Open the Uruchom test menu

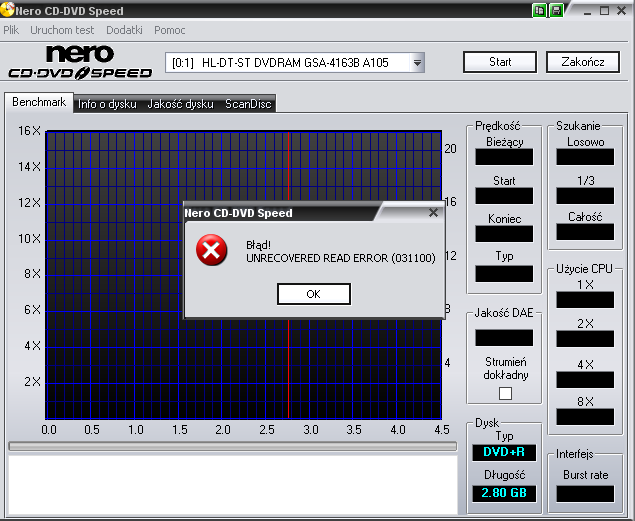[62, 30]
